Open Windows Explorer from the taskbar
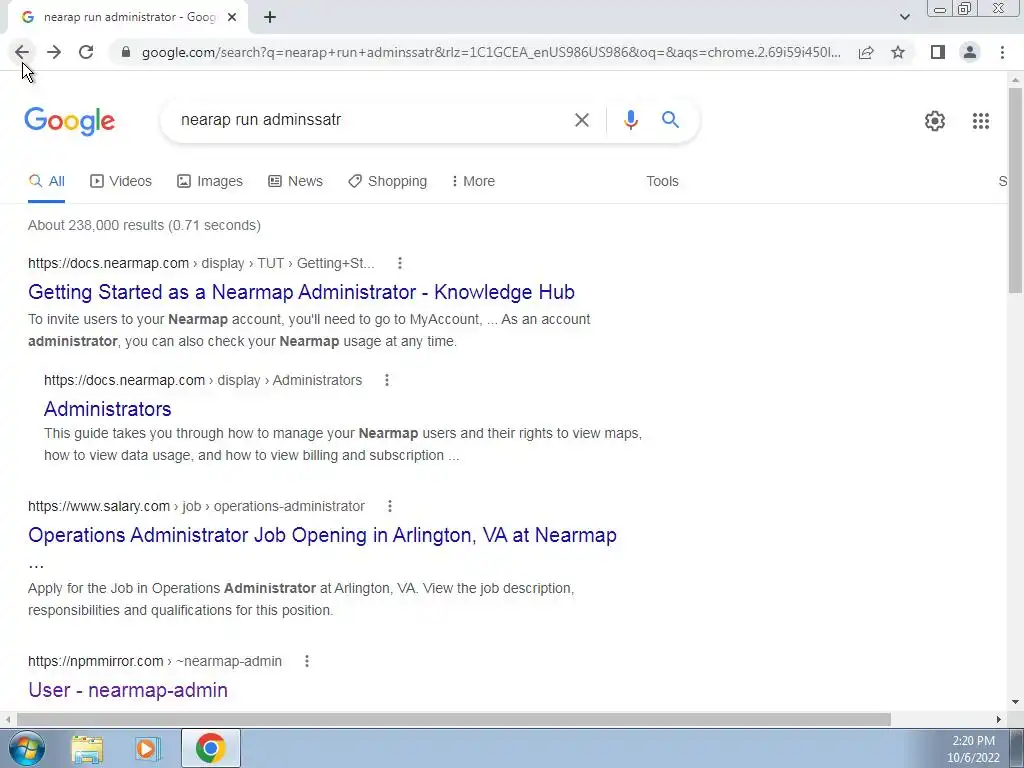The height and width of the screenshot is (768, 1024). tap(87, 748)
